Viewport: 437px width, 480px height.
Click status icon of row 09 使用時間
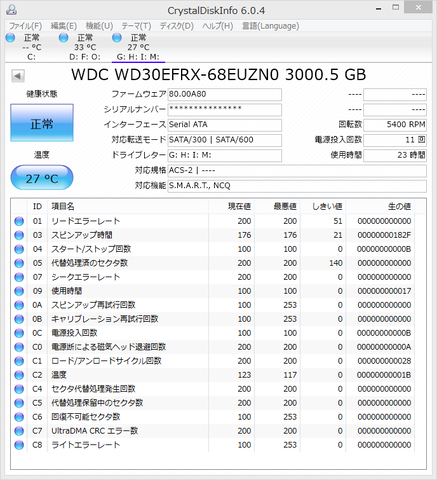coord(19,291)
